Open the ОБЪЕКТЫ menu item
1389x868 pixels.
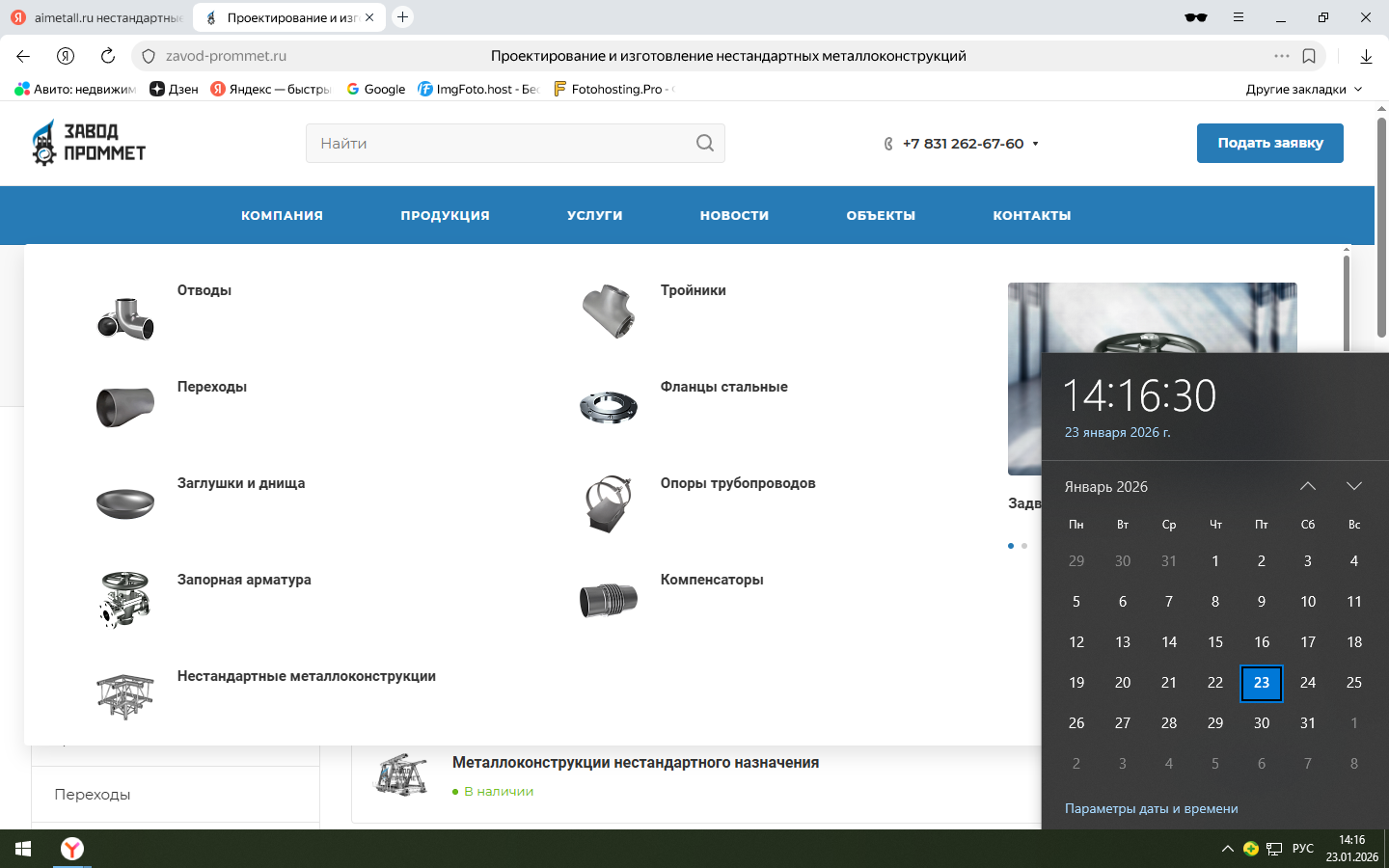881,215
